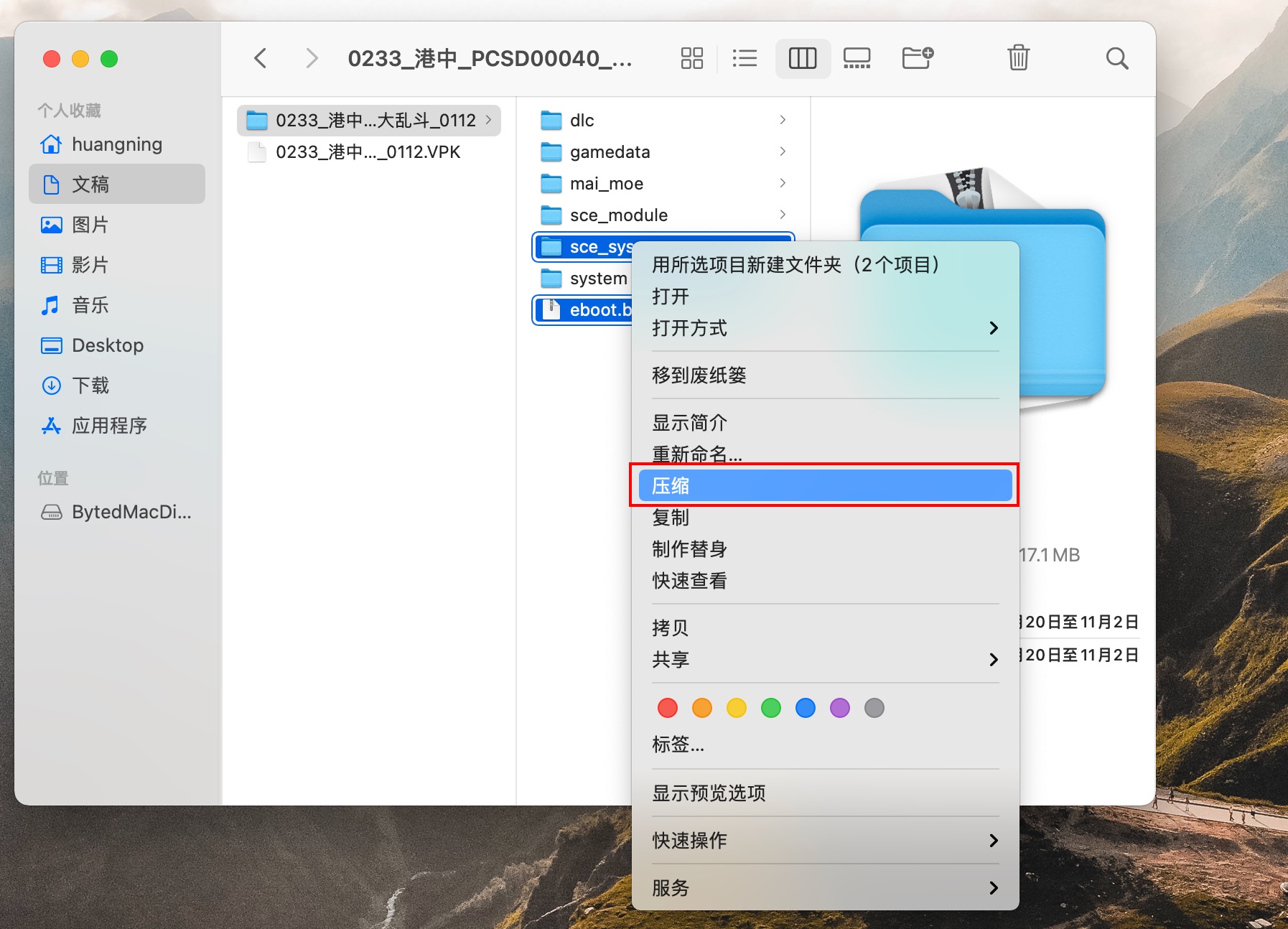
Task: Switch to icon grid view
Action: tap(692, 58)
